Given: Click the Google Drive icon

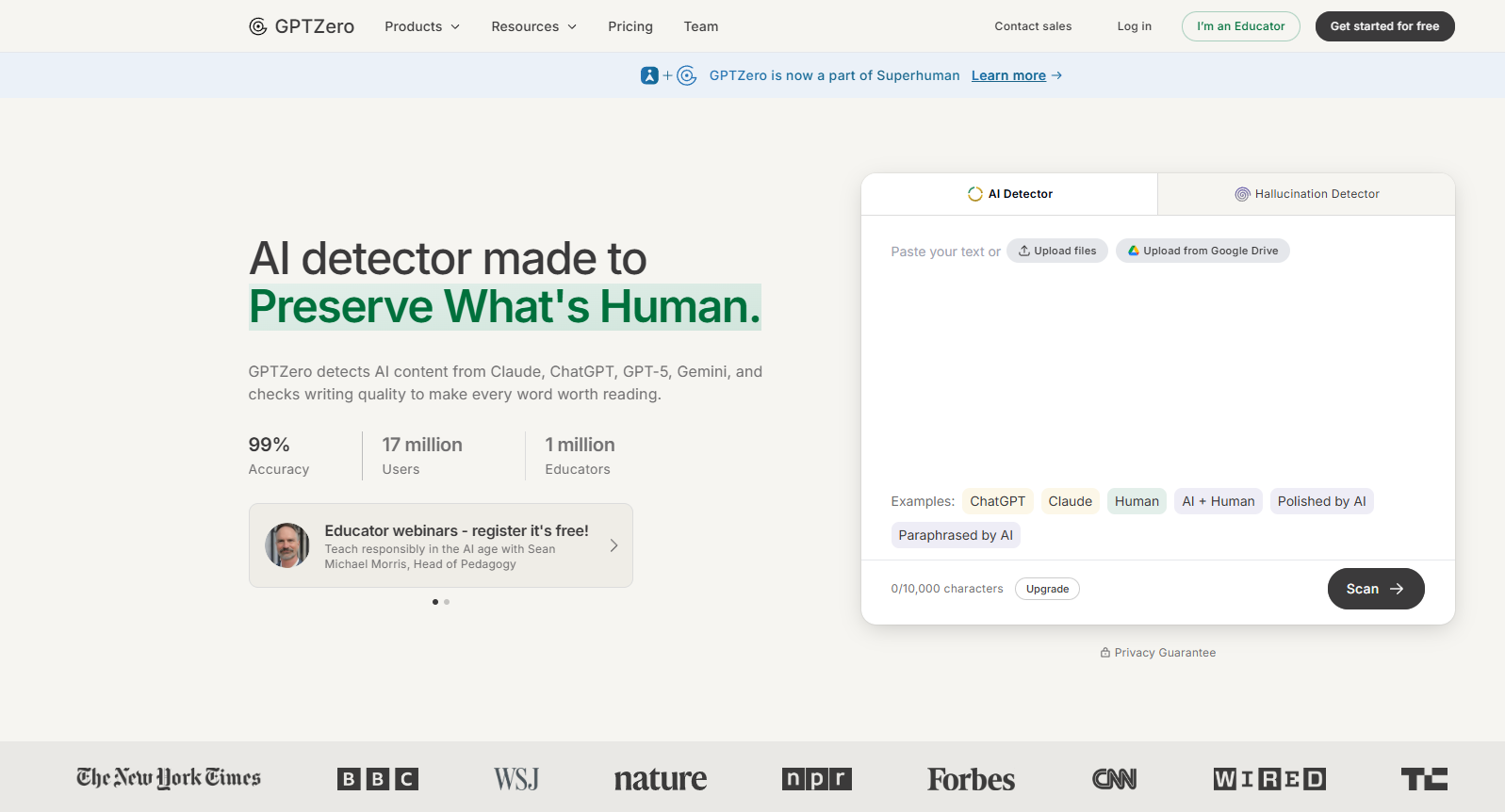Looking at the screenshot, I should (1134, 251).
